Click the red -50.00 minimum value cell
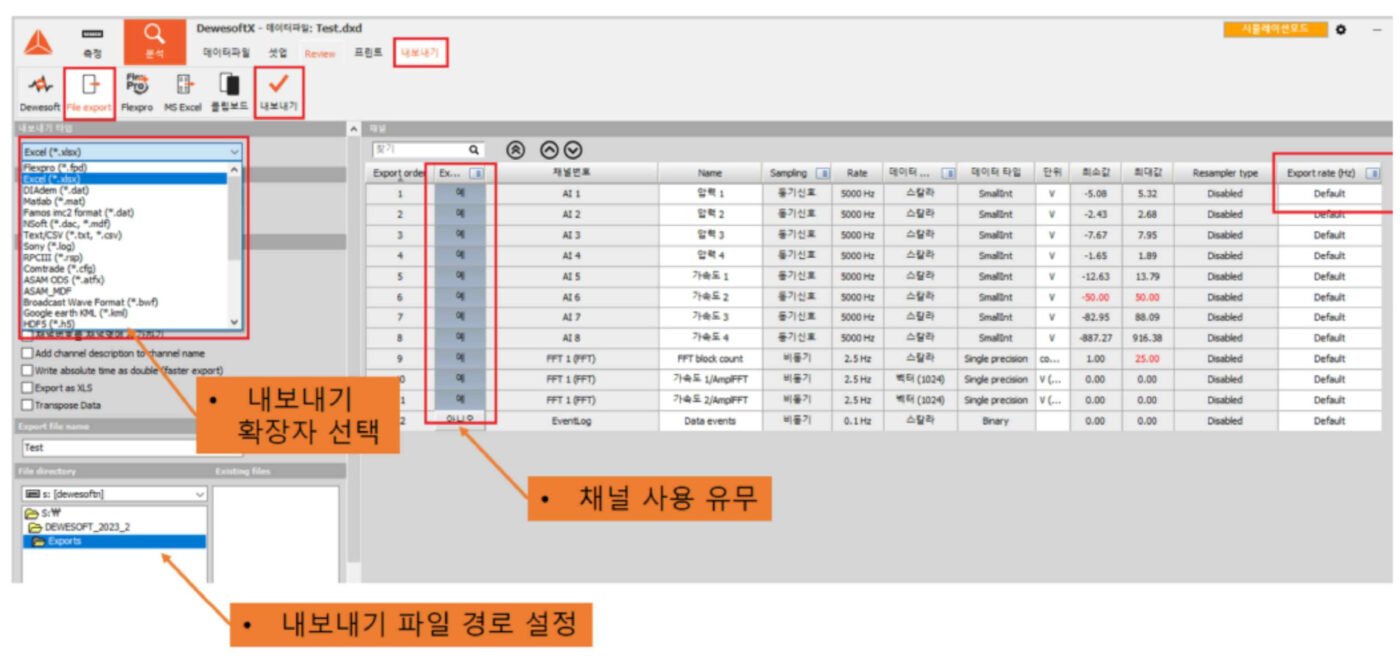This screenshot has width=1400, height=663. 1095,296
